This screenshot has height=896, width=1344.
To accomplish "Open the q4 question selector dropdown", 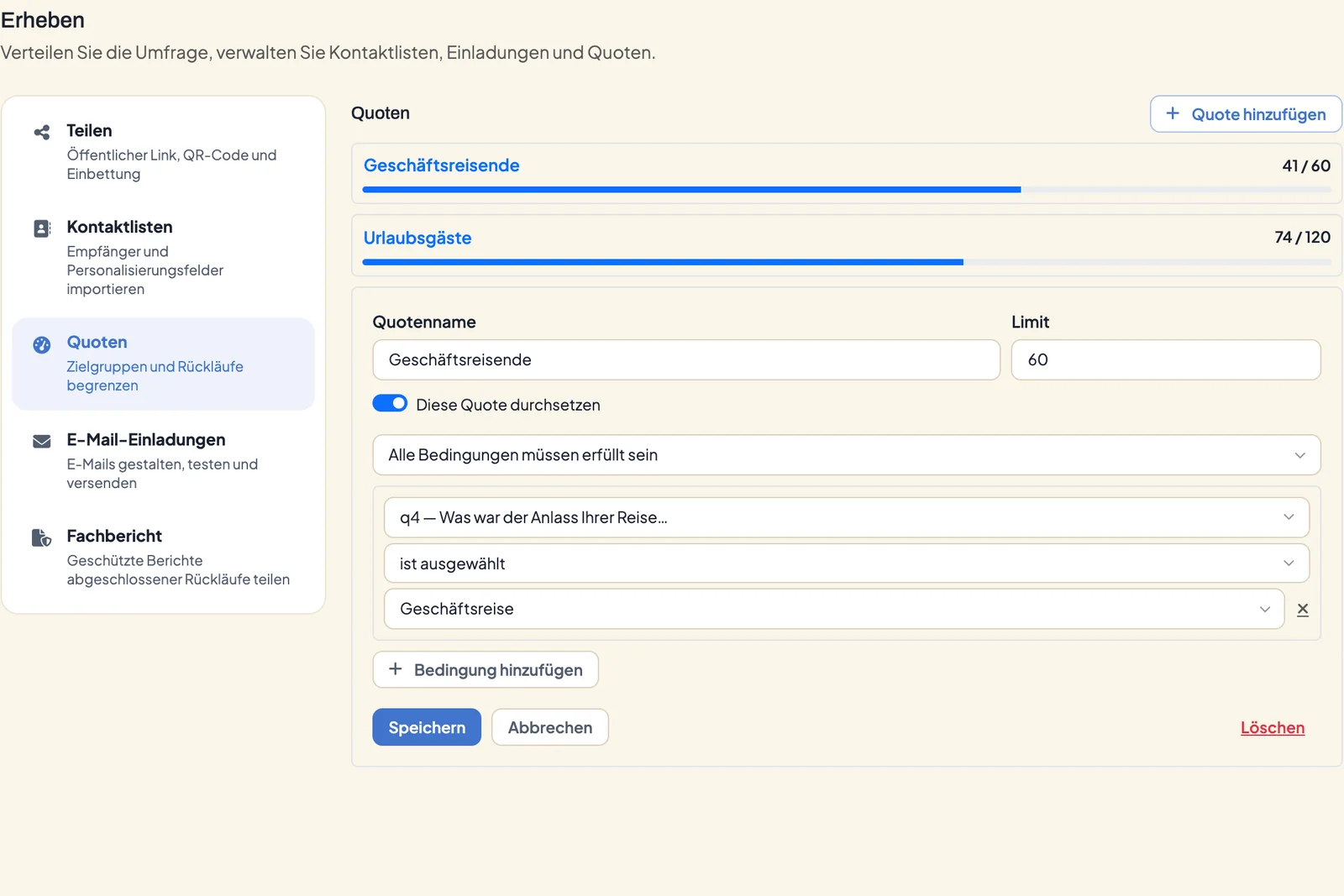I will click(x=847, y=517).
